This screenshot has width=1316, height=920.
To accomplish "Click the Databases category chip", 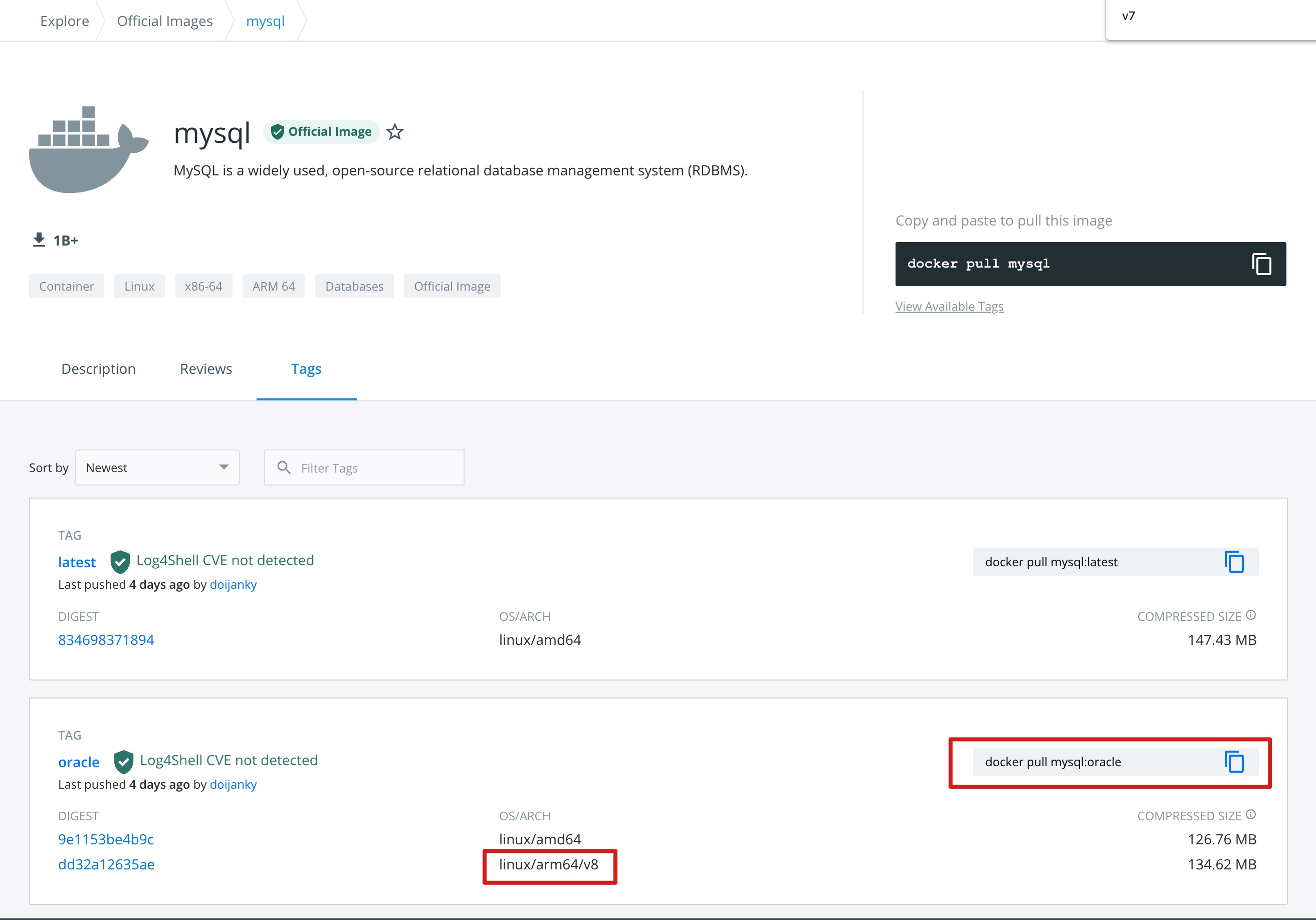I will click(354, 286).
